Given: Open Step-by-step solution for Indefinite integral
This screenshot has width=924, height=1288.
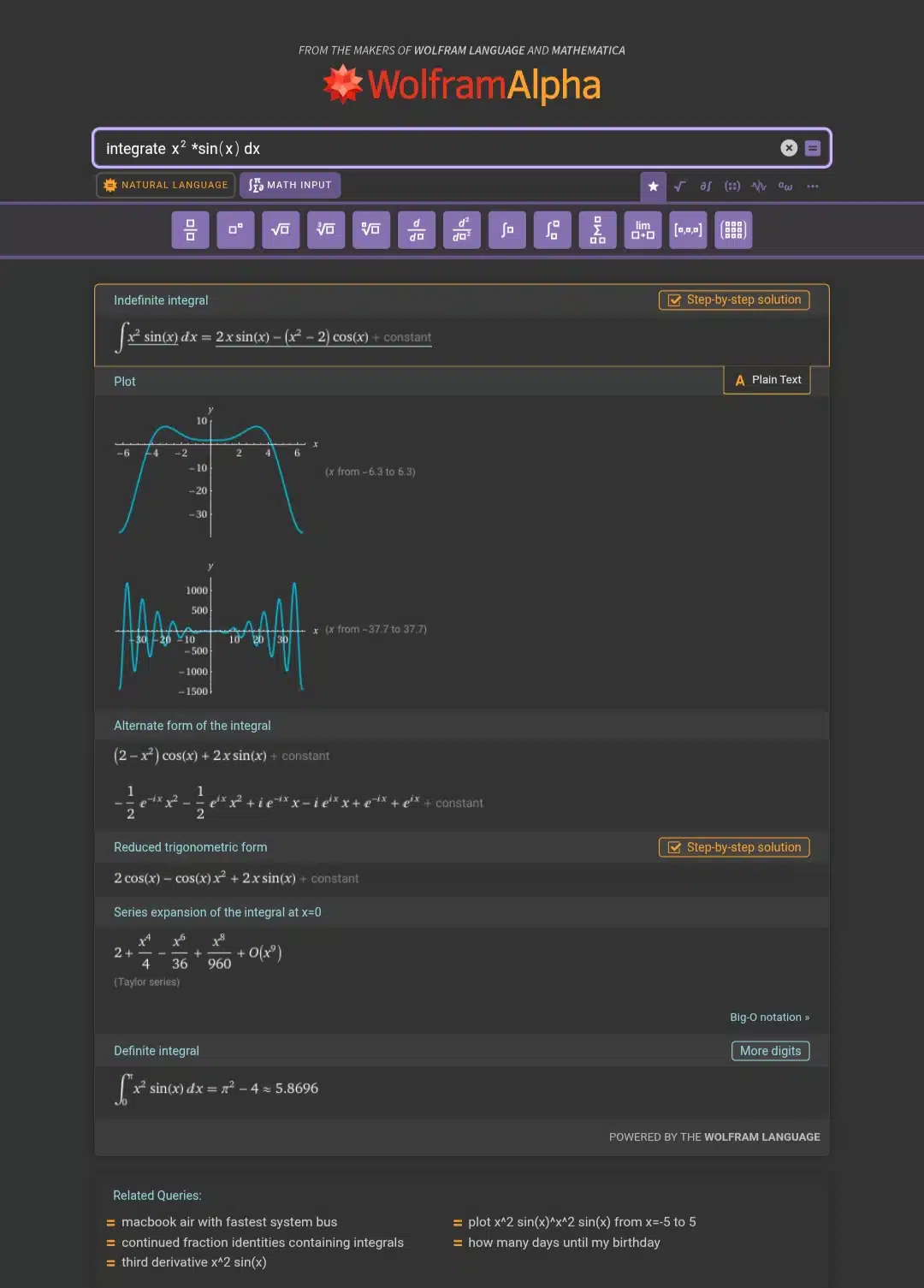Looking at the screenshot, I should click(x=734, y=300).
